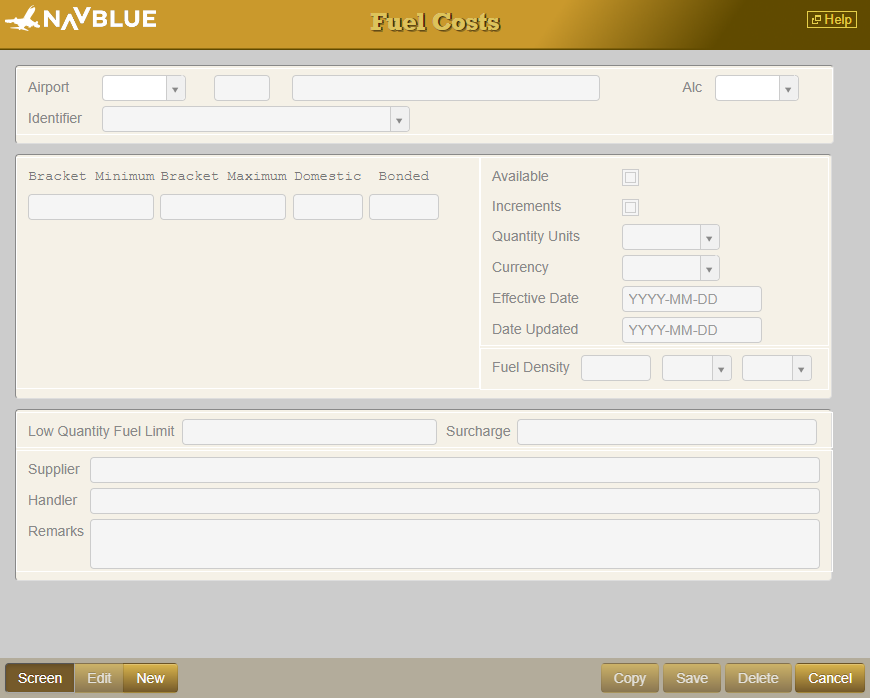Toggle the Increments checkbox
Viewport: 870px width, 698px height.
630,208
